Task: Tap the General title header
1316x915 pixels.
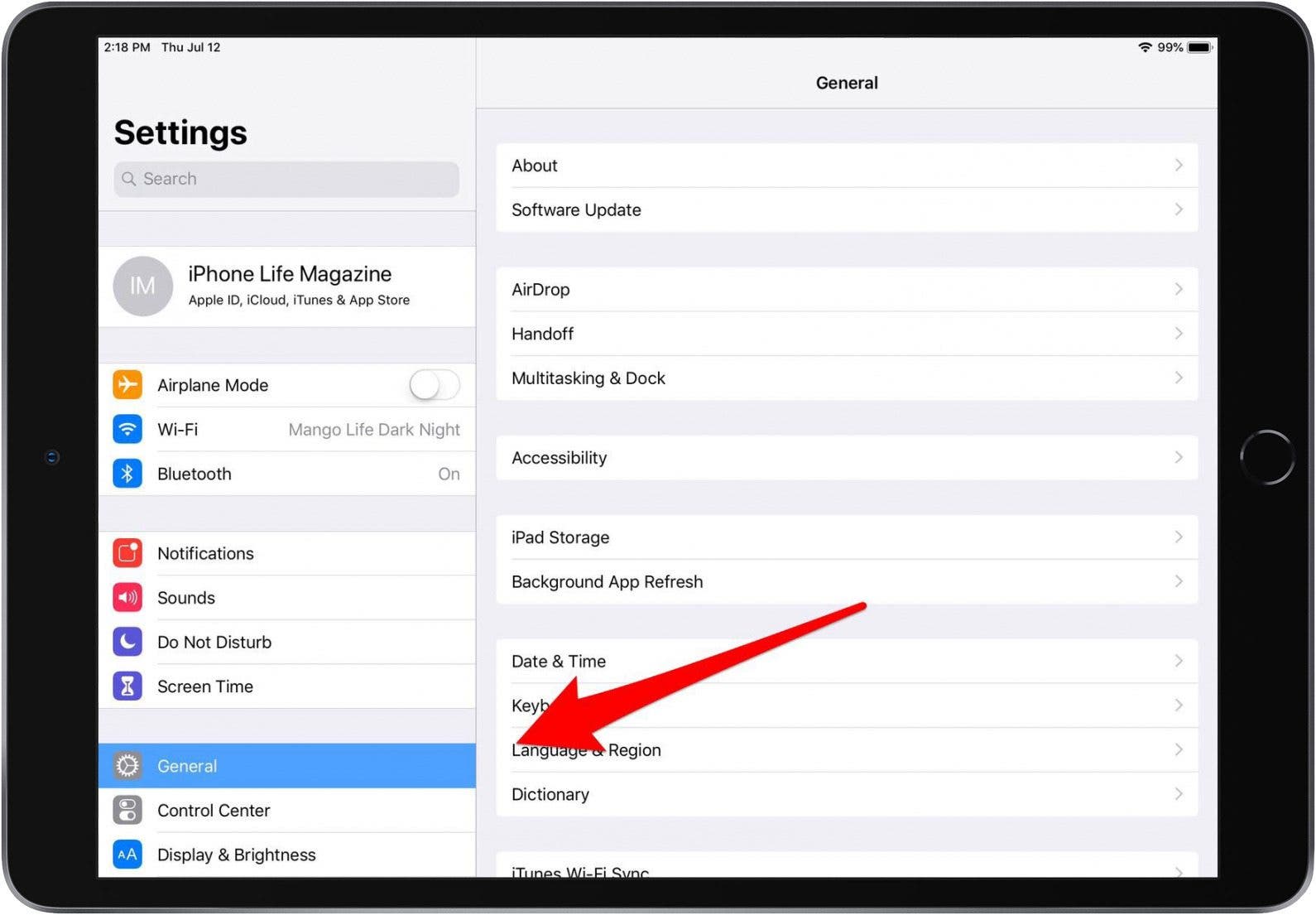Action: click(847, 83)
